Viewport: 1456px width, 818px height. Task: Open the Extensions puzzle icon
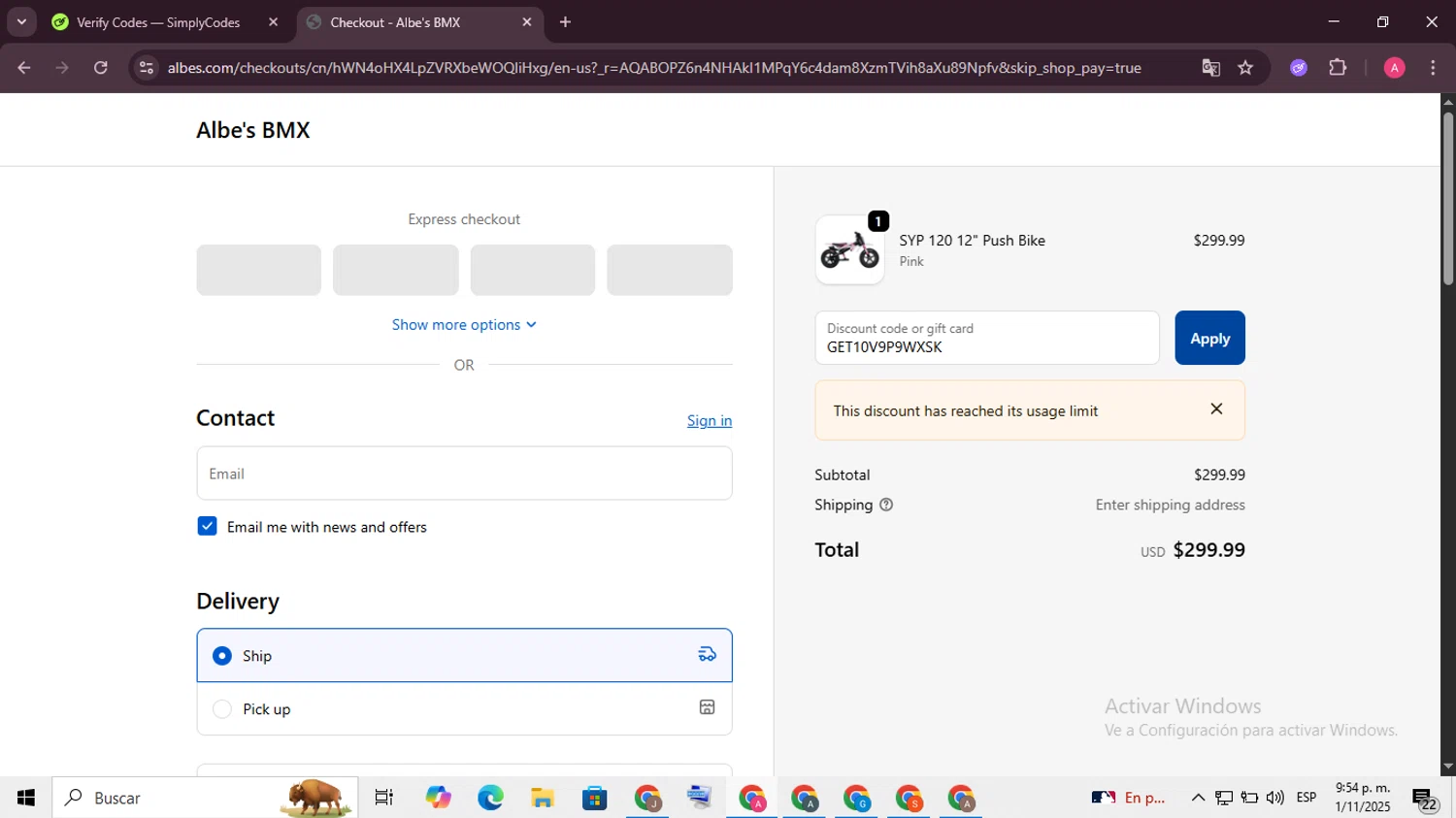(1338, 68)
